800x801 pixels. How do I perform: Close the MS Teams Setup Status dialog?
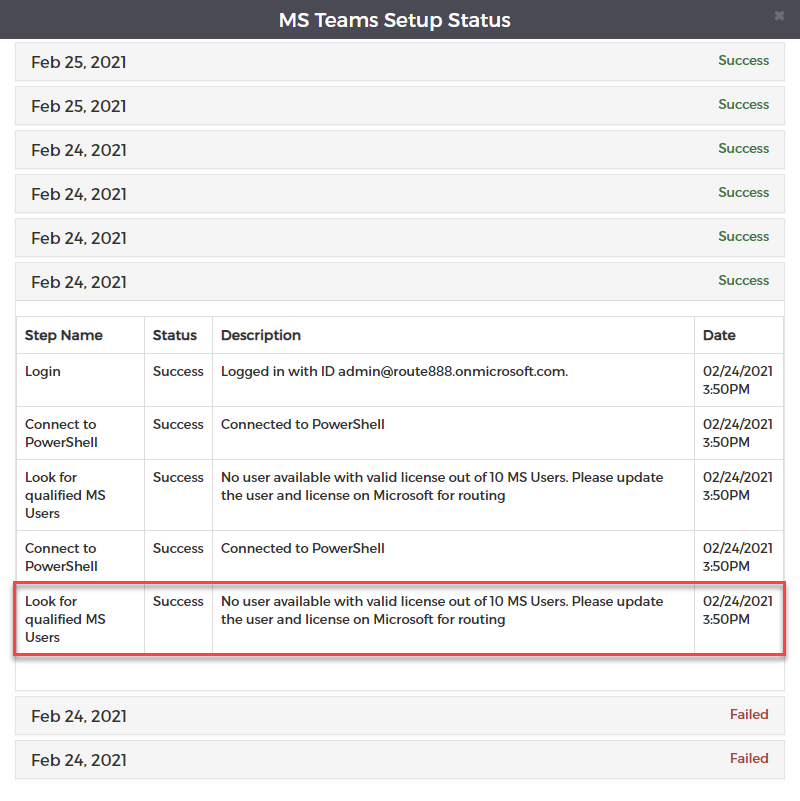(x=779, y=16)
